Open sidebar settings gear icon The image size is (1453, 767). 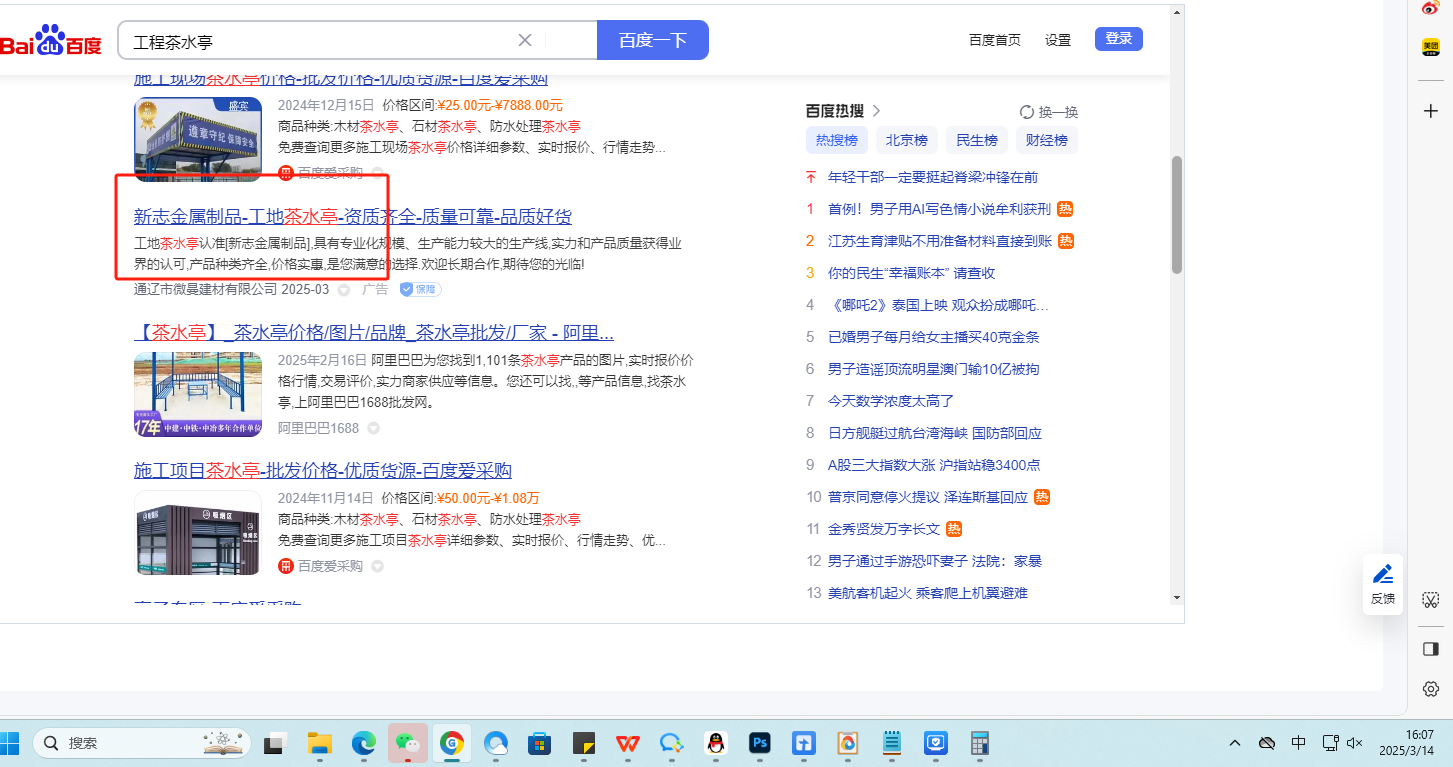(1430, 689)
